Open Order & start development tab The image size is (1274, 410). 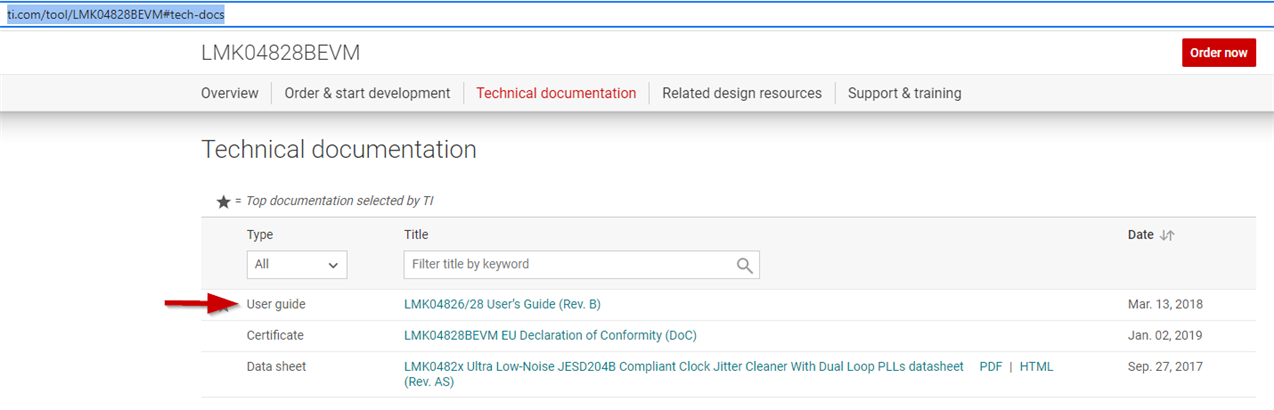click(x=367, y=93)
